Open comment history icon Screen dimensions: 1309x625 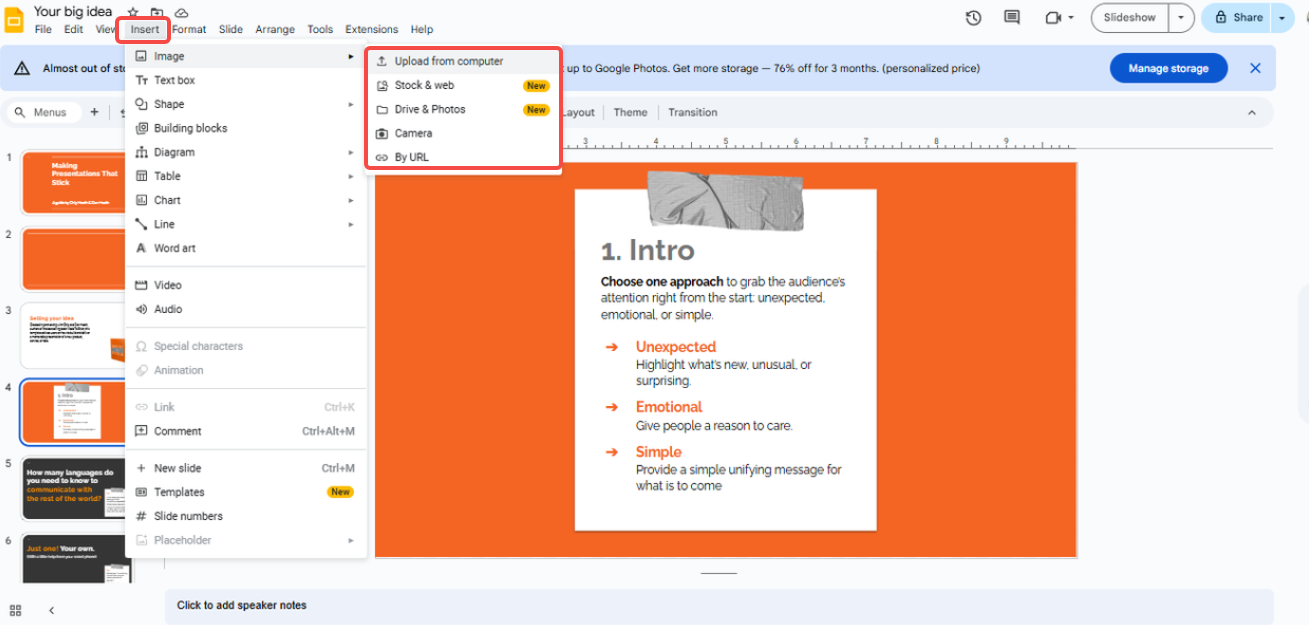pos(1011,17)
